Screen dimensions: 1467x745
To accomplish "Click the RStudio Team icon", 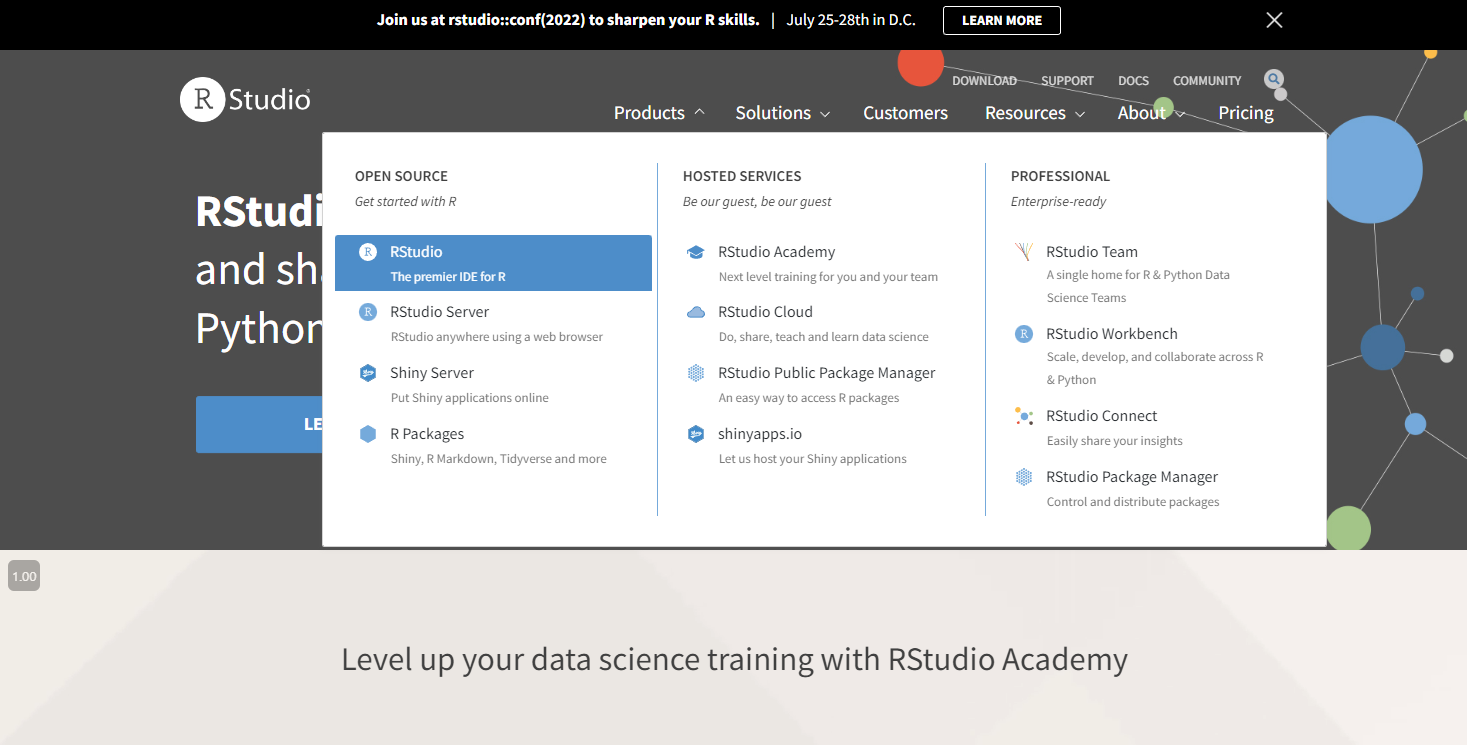I will (x=1024, y=252).
